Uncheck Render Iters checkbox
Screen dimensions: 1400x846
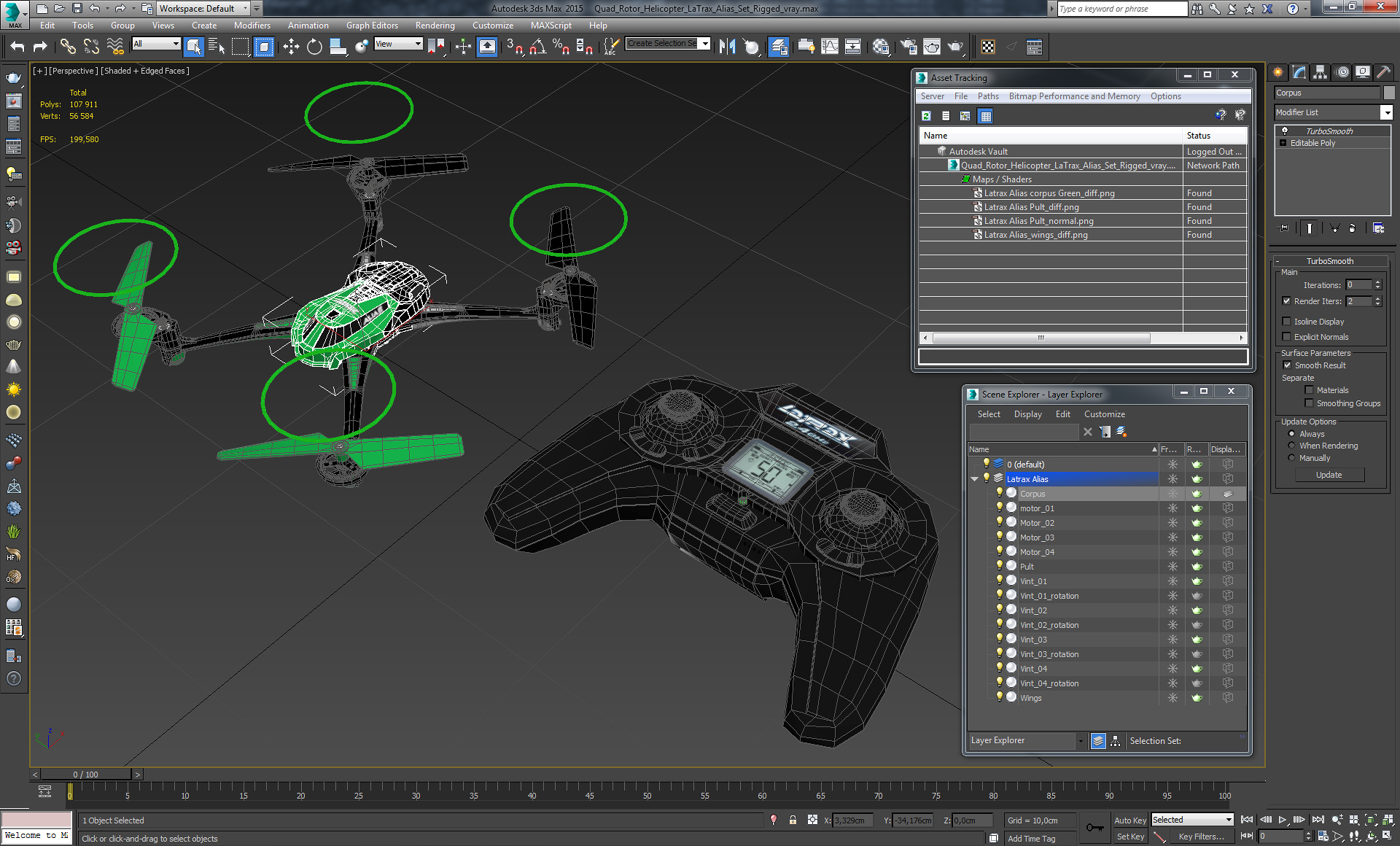coord(1286,301)
